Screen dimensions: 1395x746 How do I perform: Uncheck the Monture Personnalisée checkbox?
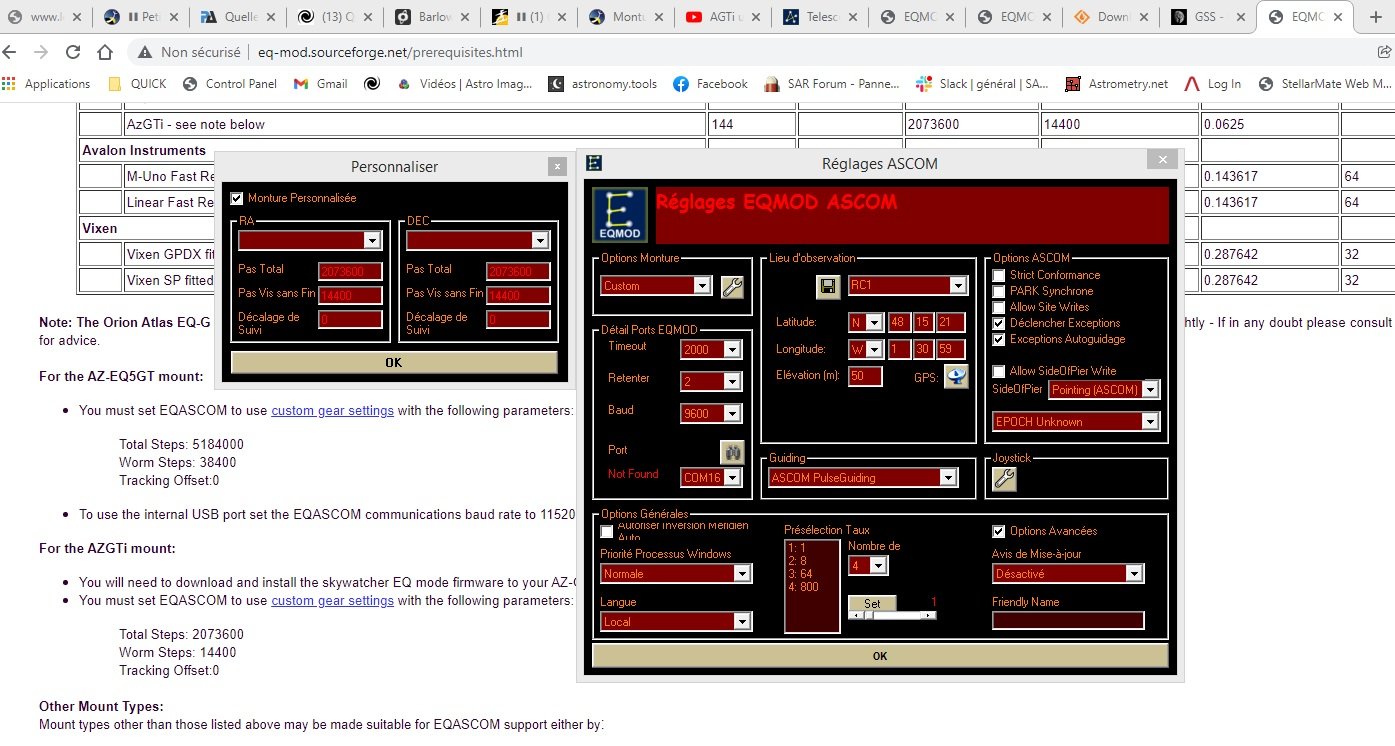(237, 198)
